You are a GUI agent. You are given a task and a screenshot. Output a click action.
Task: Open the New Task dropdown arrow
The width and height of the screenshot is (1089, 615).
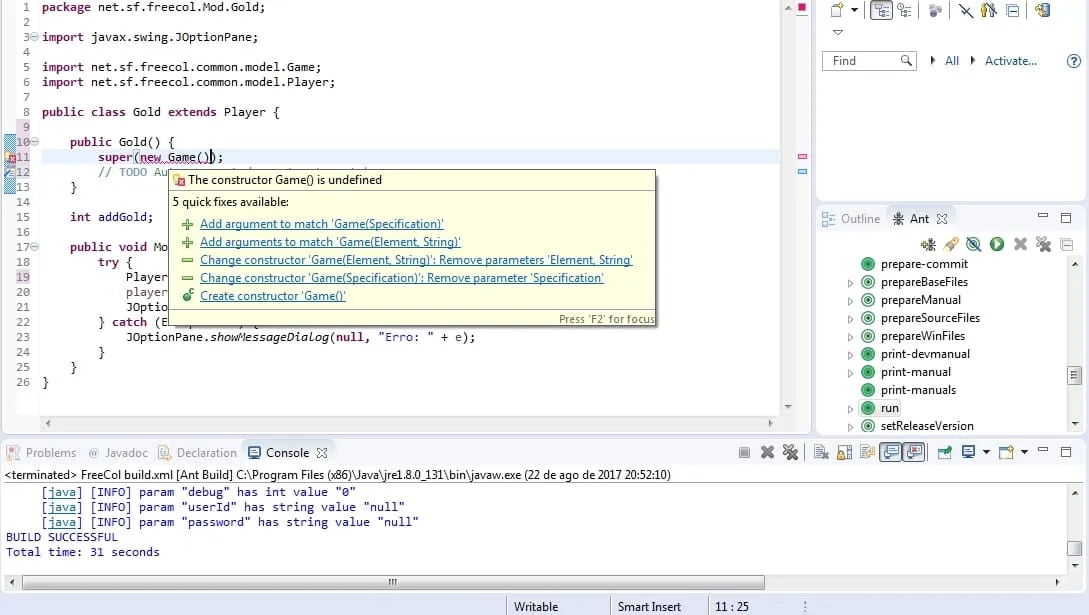[x=854, y=11]
